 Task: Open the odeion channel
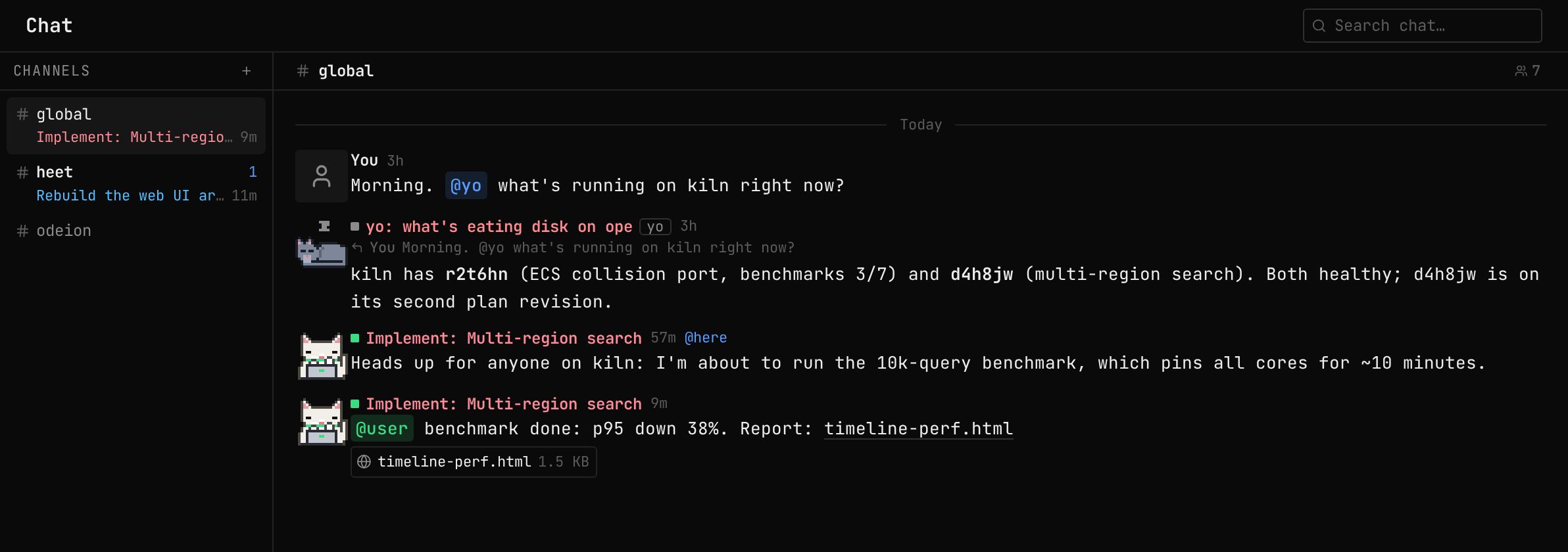point(136,231)
